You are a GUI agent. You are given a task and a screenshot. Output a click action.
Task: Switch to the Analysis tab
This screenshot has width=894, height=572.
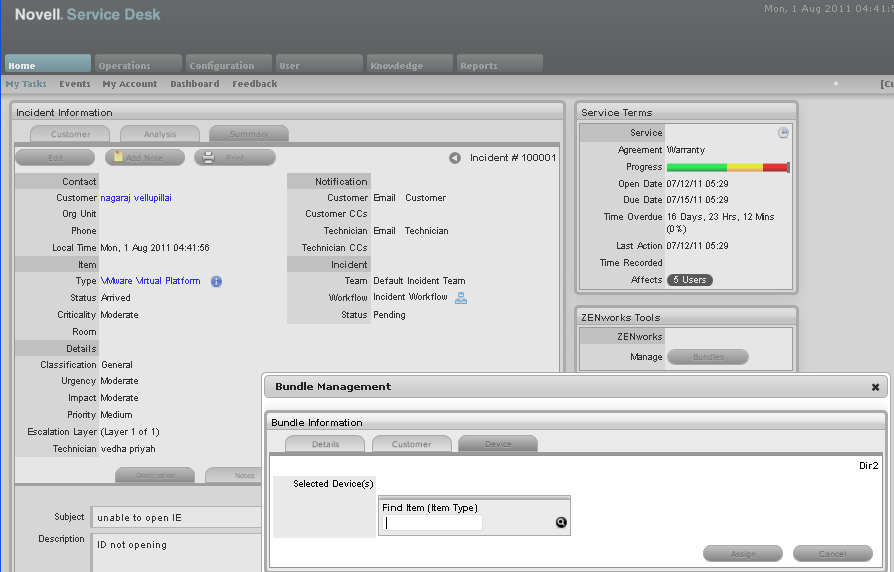point(160,133)
